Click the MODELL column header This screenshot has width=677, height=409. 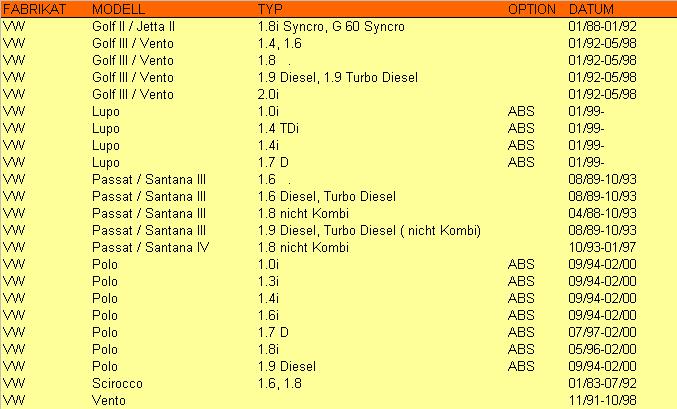[x=119, y=9]
